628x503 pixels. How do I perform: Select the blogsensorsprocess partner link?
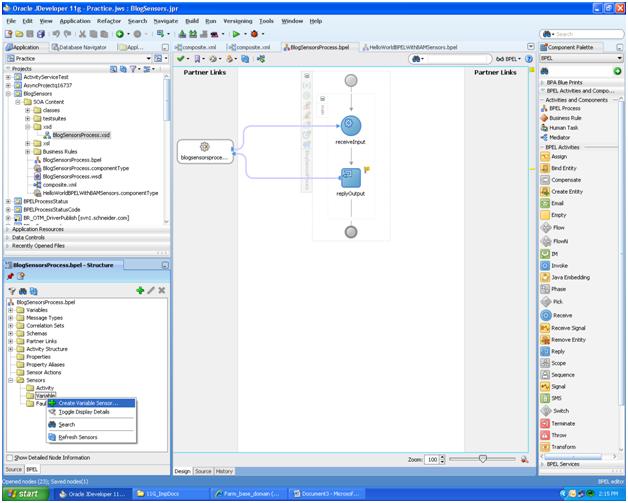tap(205, 151)
